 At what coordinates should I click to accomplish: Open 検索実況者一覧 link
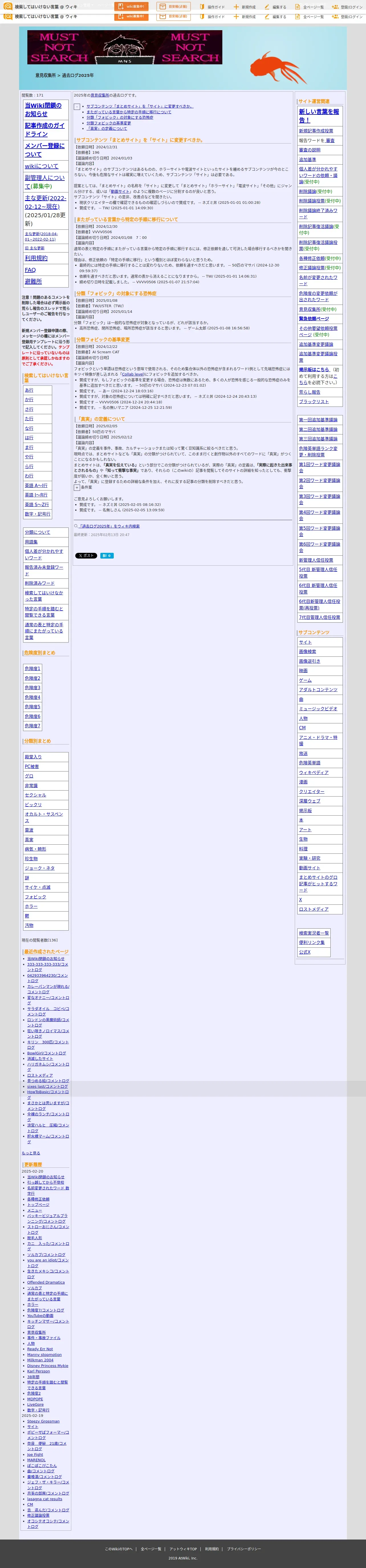click(x=314, y=933)
